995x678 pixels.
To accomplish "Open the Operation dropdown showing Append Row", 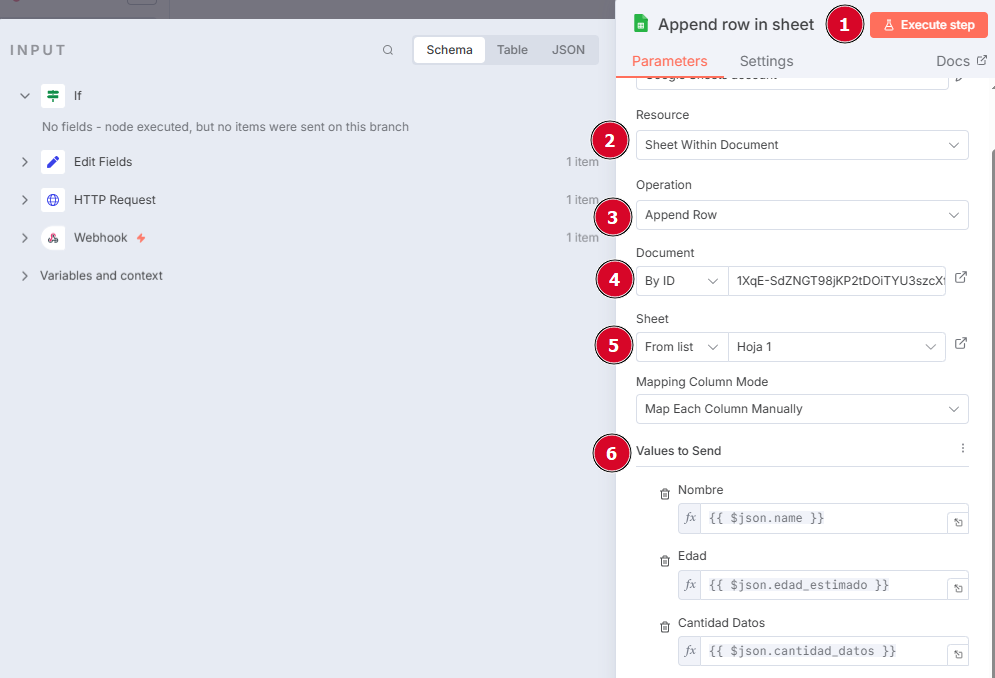I will [802, 215].
